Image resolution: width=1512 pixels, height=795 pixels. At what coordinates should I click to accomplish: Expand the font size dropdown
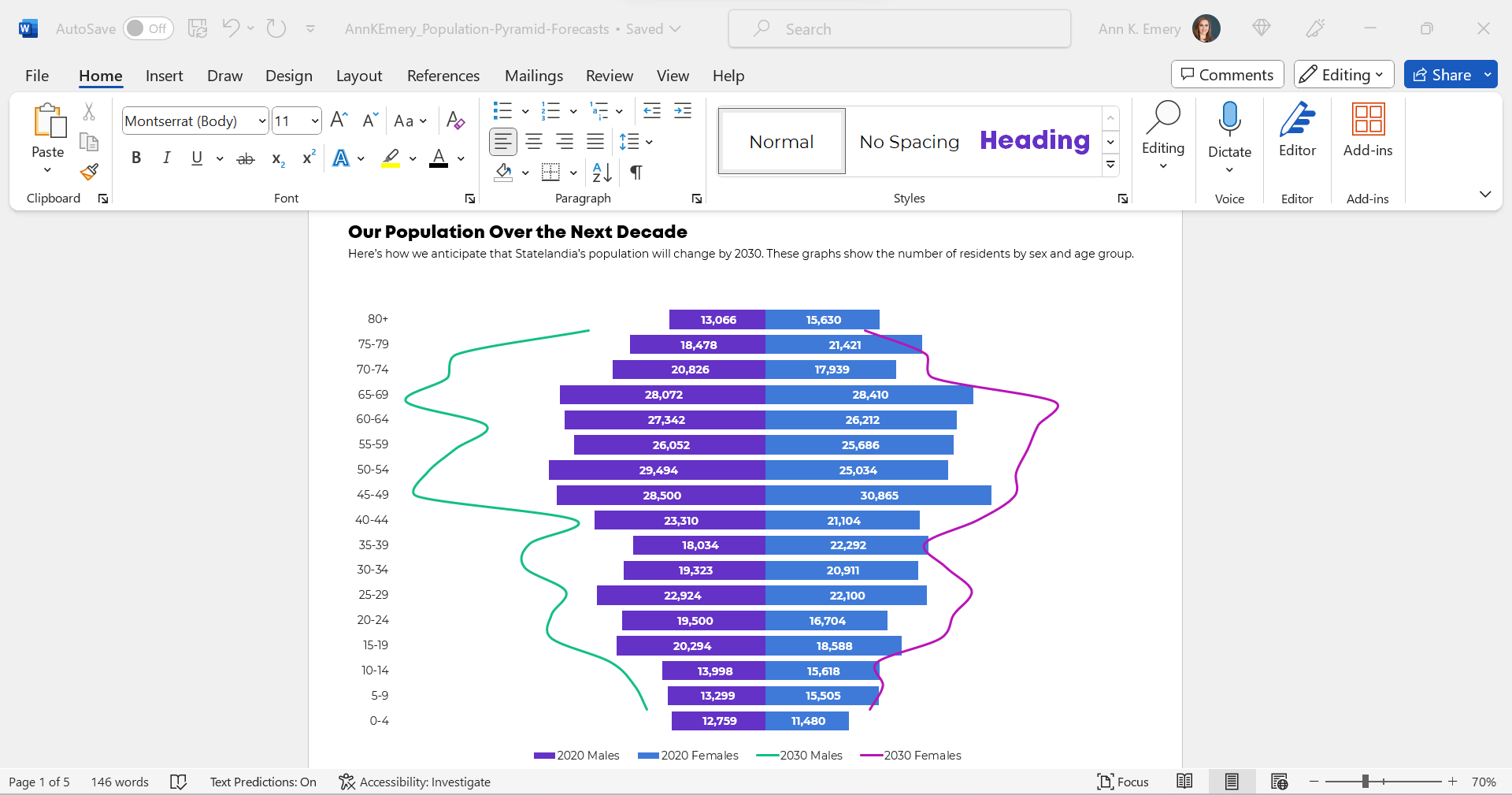315,121
